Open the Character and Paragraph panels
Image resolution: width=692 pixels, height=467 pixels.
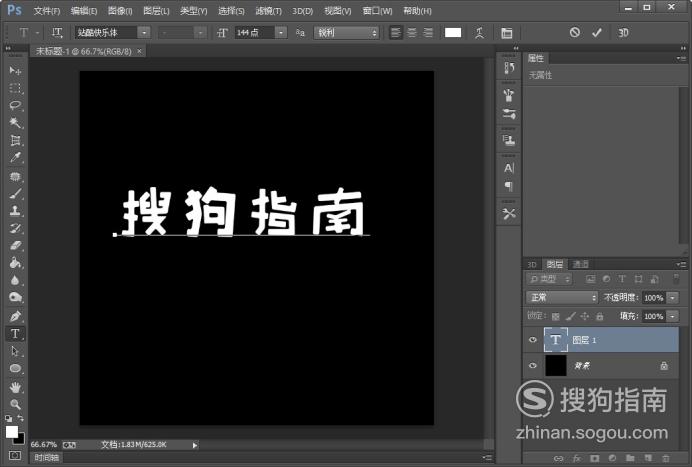[x=507, y=33]
